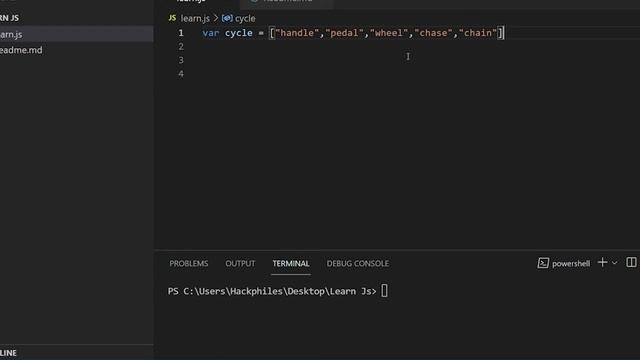Image resolution: width=640 pixels, height=360 pixels.
Task: Click the cycle symbol in breadcrumb
Action: click(x=245, y=18)
